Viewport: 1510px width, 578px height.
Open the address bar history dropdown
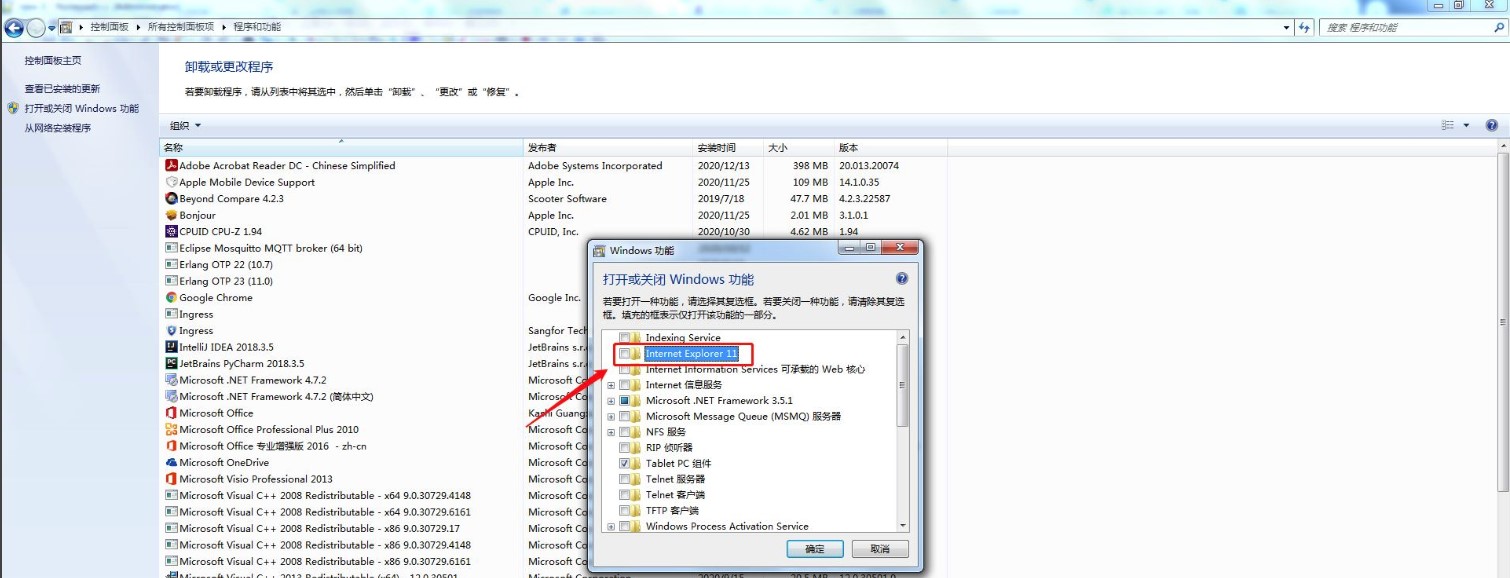point(1287,27)
